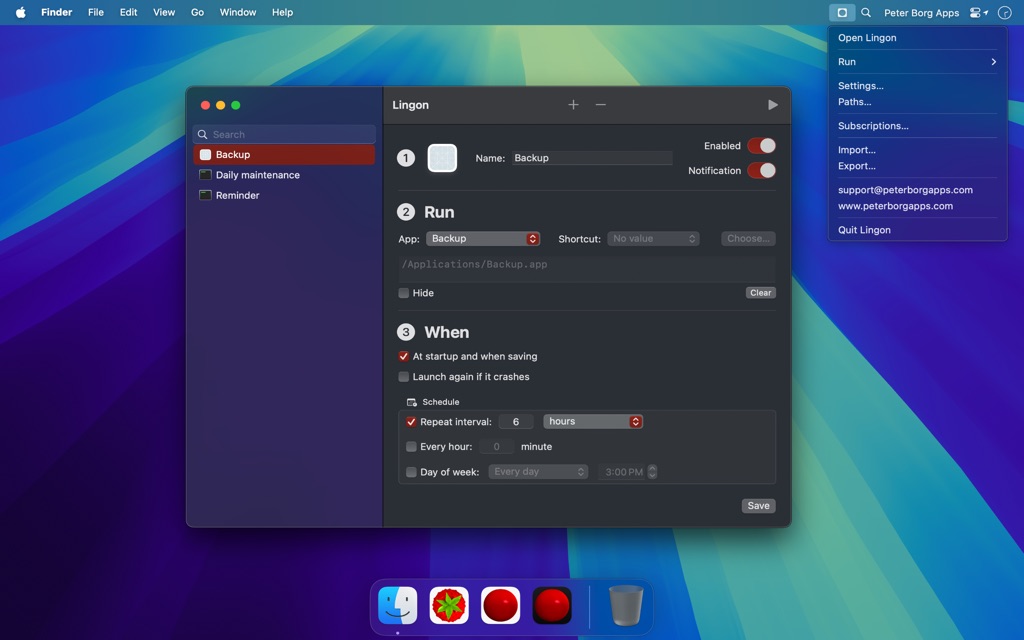This screenshot has width=1024, height=640.
Task: Open the Lingon berry icon in the Dock
Action: click(449, 605)
